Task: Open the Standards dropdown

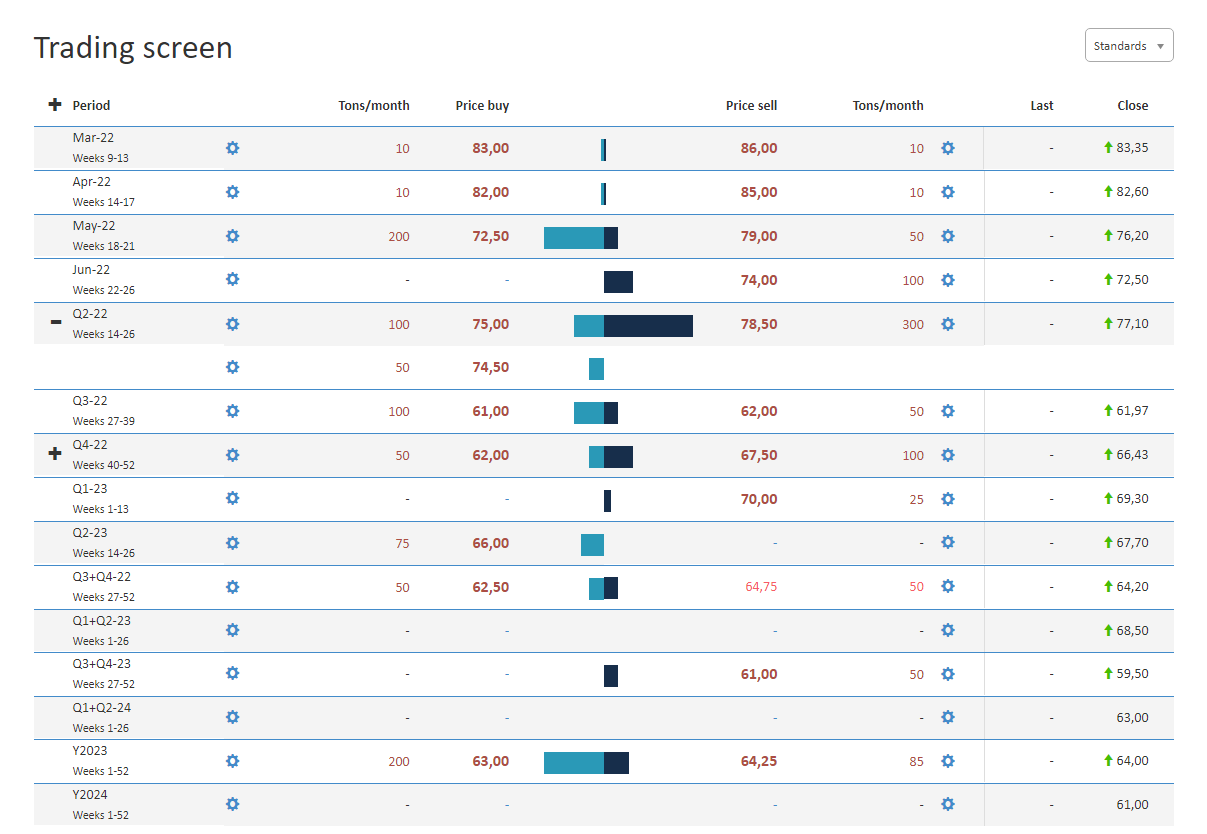Action: (x=1129, y=45)
